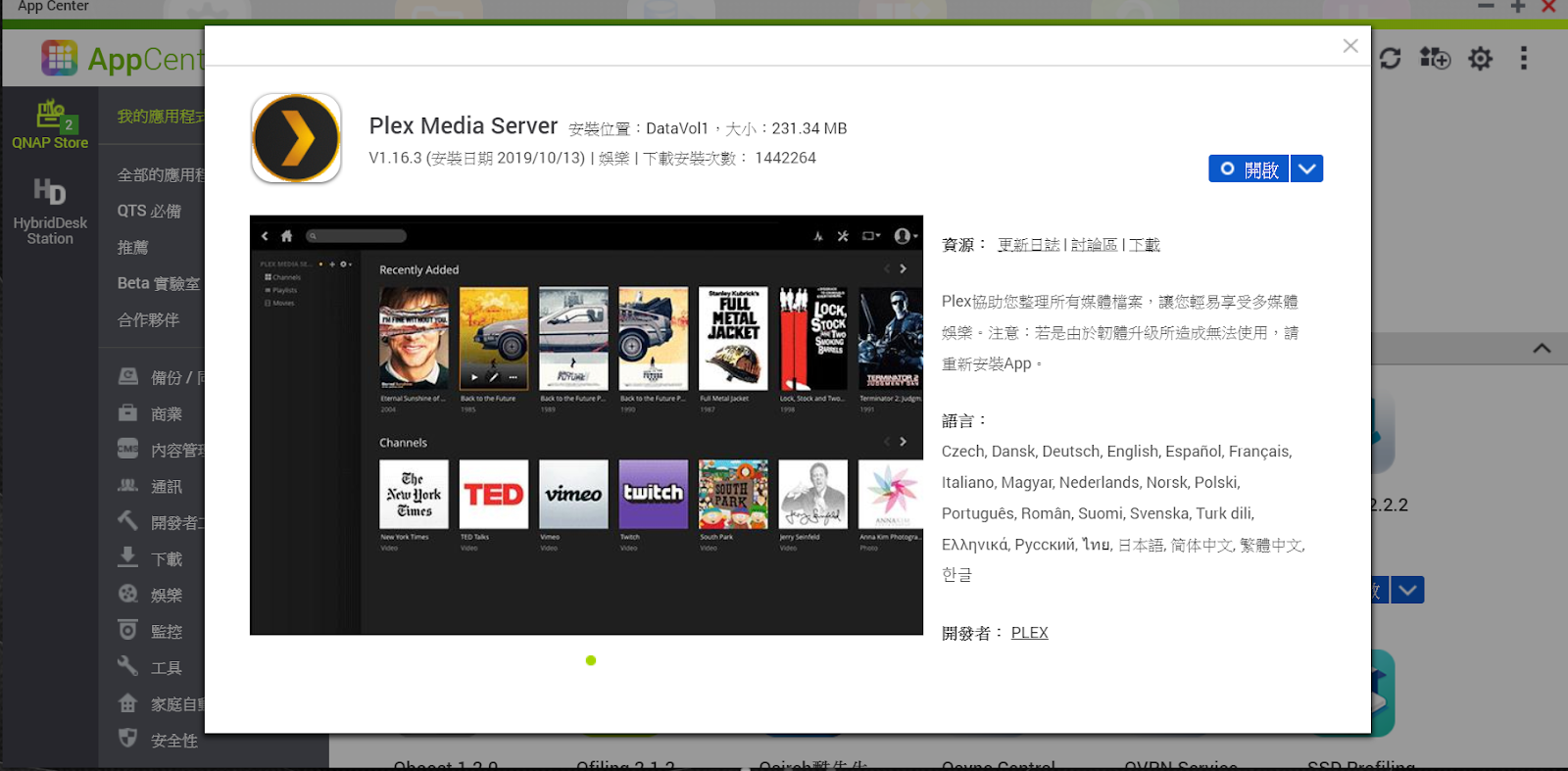Click the Plex Media Server title text
The image size is (1568, 771).
[x=464, y=126]
